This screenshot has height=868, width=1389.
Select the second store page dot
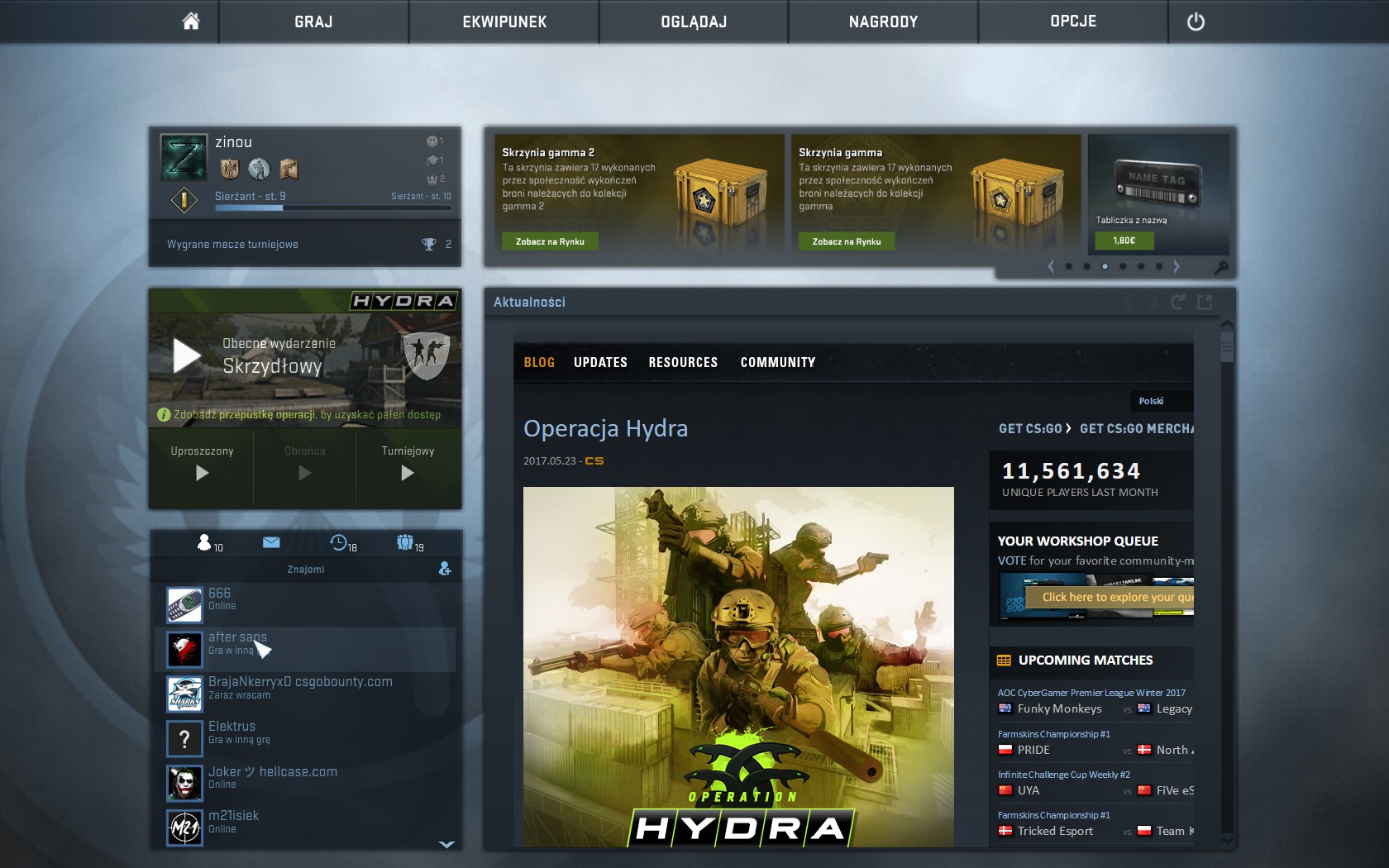click(1086, 266)
